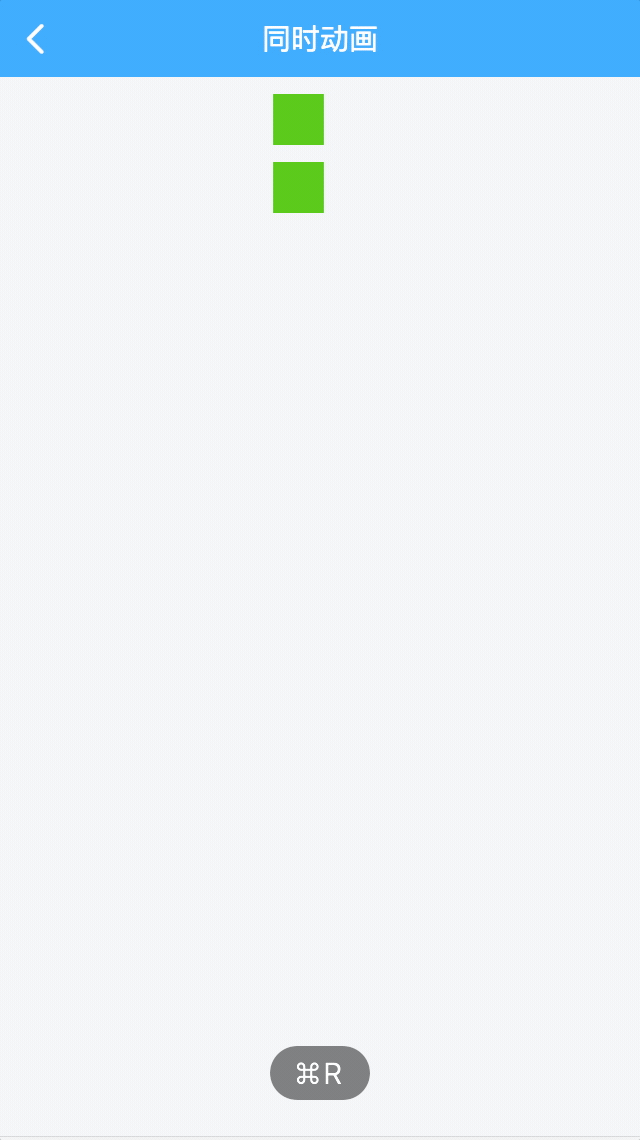Click the ⌘R reload pill
Image resolution: width=640 pixels, height=1140 pixels.
[320, 1073]
